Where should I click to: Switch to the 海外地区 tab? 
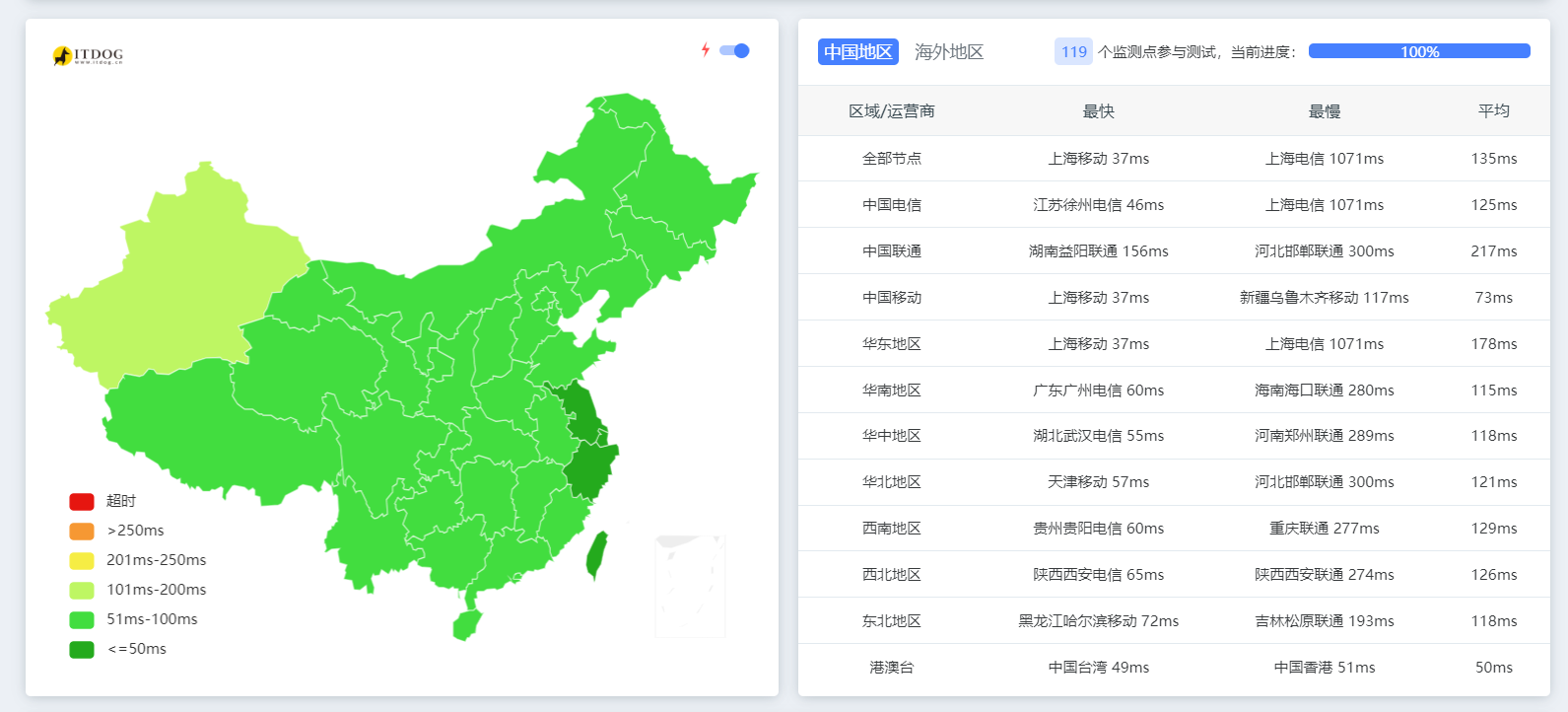pos(948,52)
